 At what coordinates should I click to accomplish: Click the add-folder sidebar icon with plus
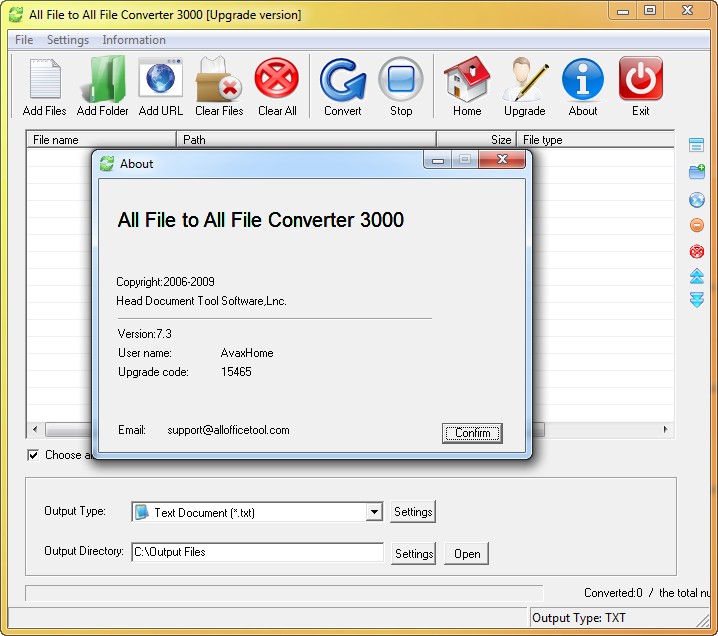(696, 172)
